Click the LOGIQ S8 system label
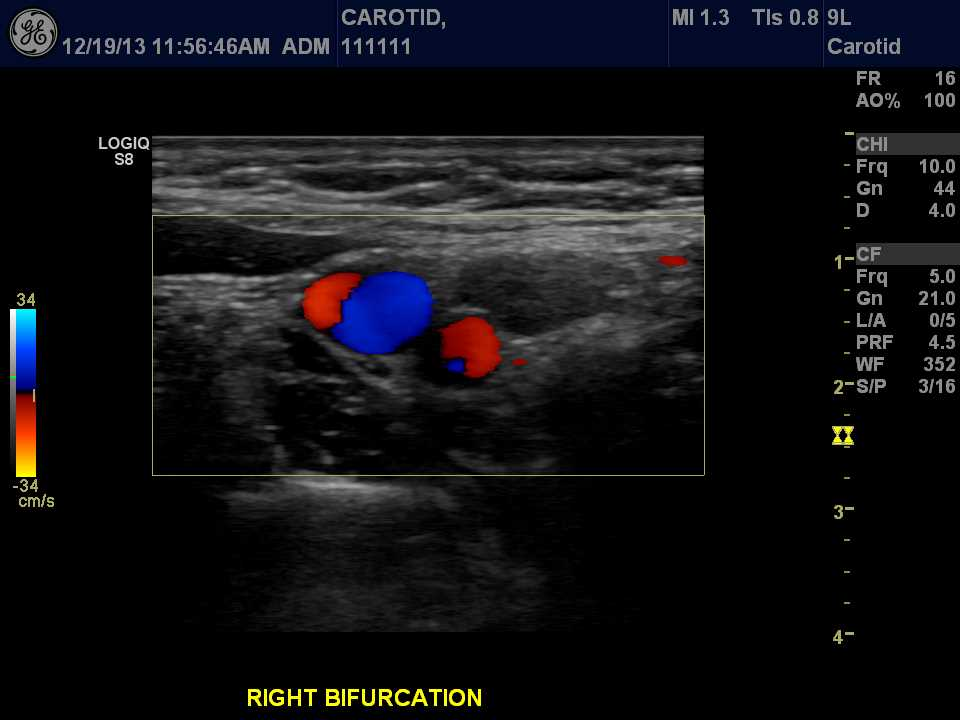 click(123, 150)
